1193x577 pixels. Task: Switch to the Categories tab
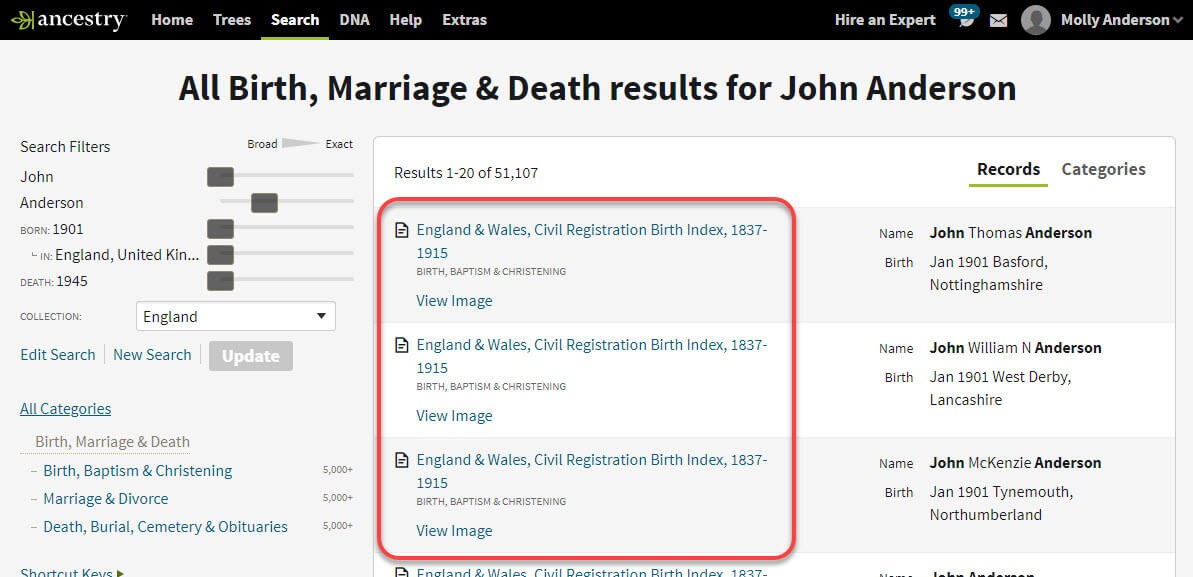[1103, 169]
